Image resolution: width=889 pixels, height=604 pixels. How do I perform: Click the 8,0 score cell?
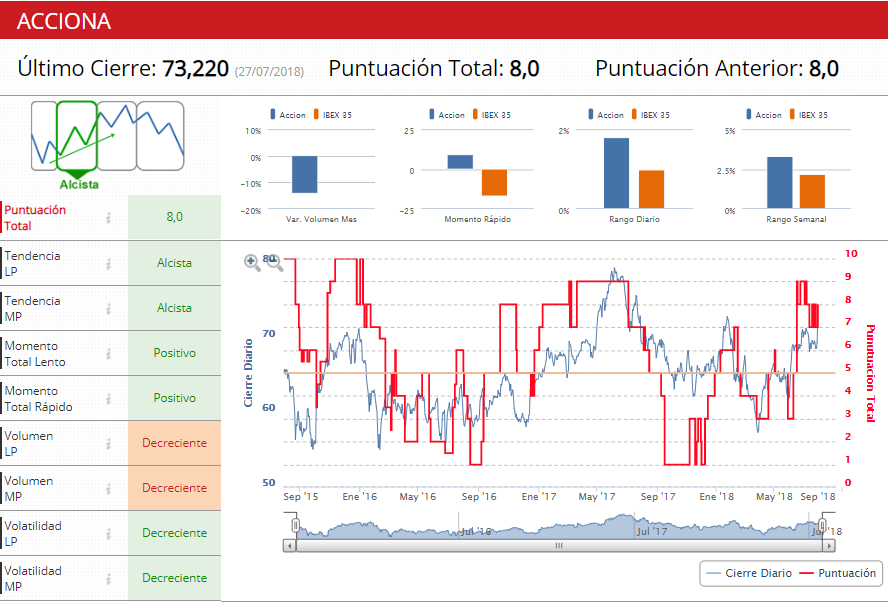(x=175, y=217)
